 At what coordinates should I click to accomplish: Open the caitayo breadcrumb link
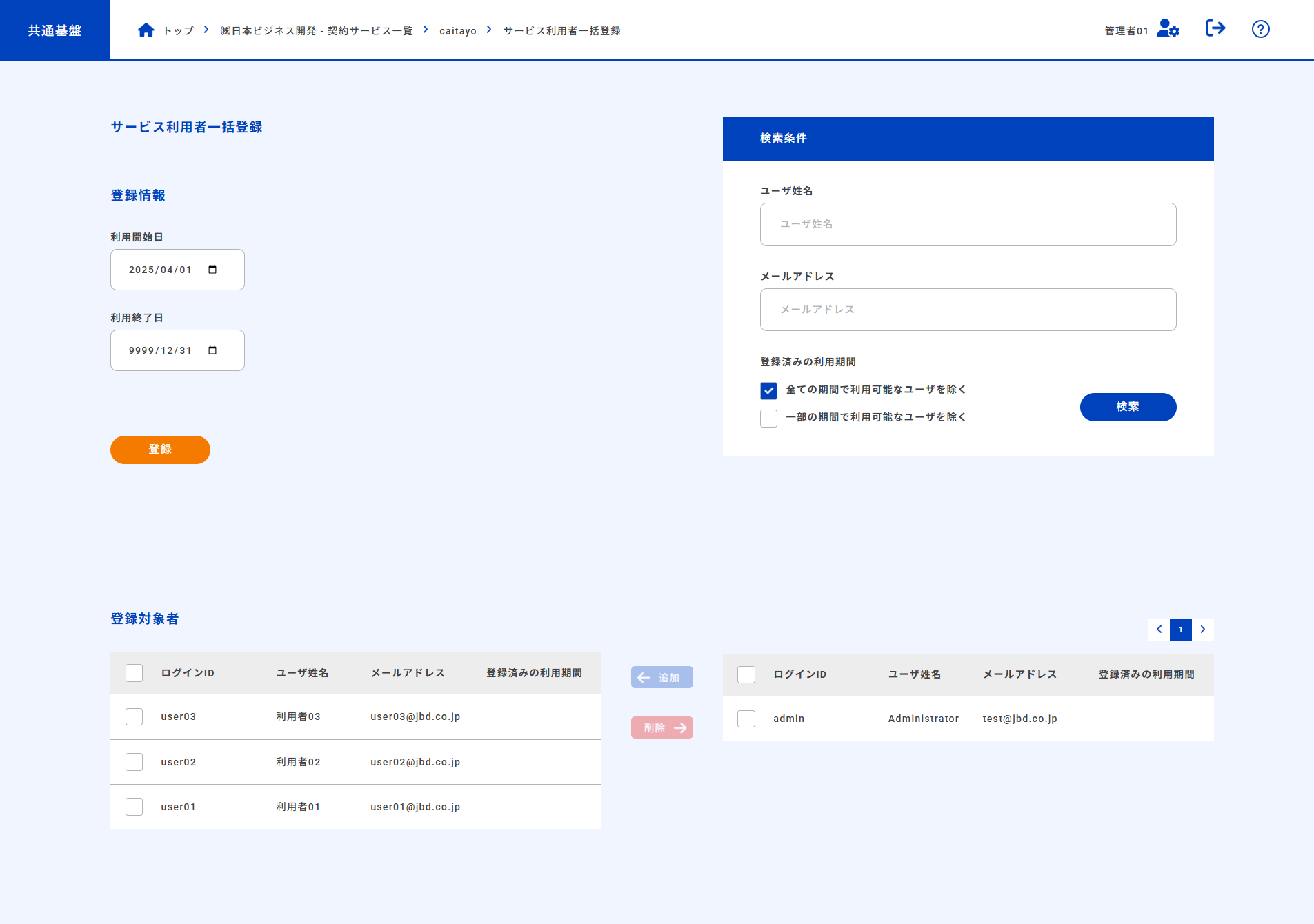click(x=457, y=30)
